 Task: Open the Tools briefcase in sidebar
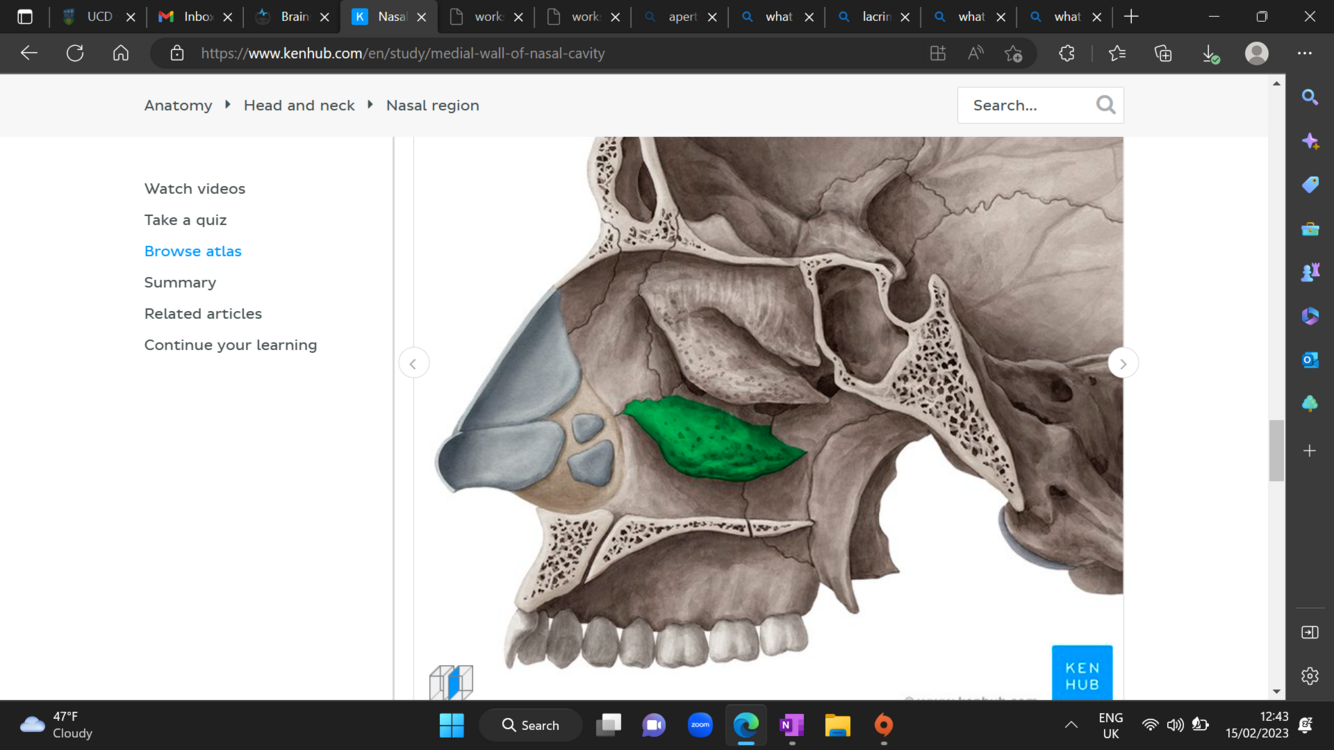coord(1310,229)
